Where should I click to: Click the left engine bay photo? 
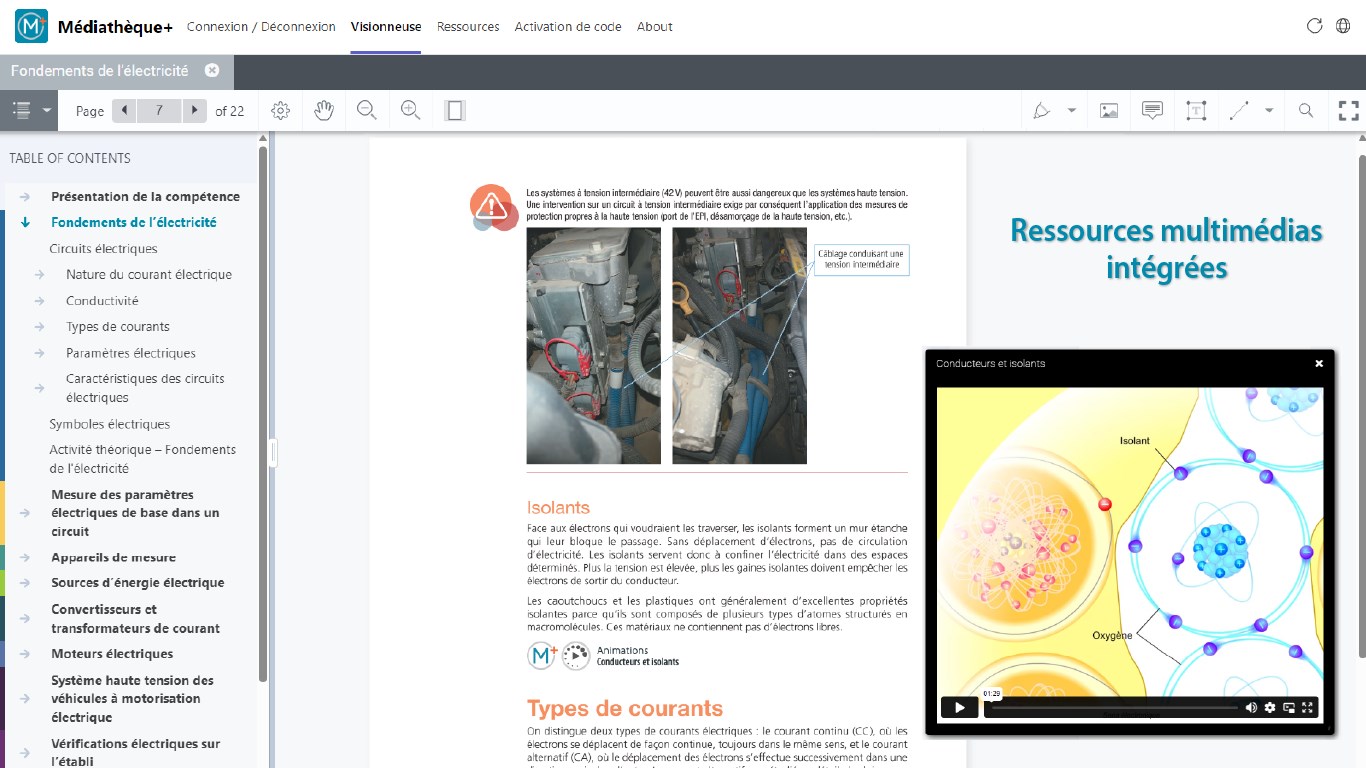tap(594, 346)
